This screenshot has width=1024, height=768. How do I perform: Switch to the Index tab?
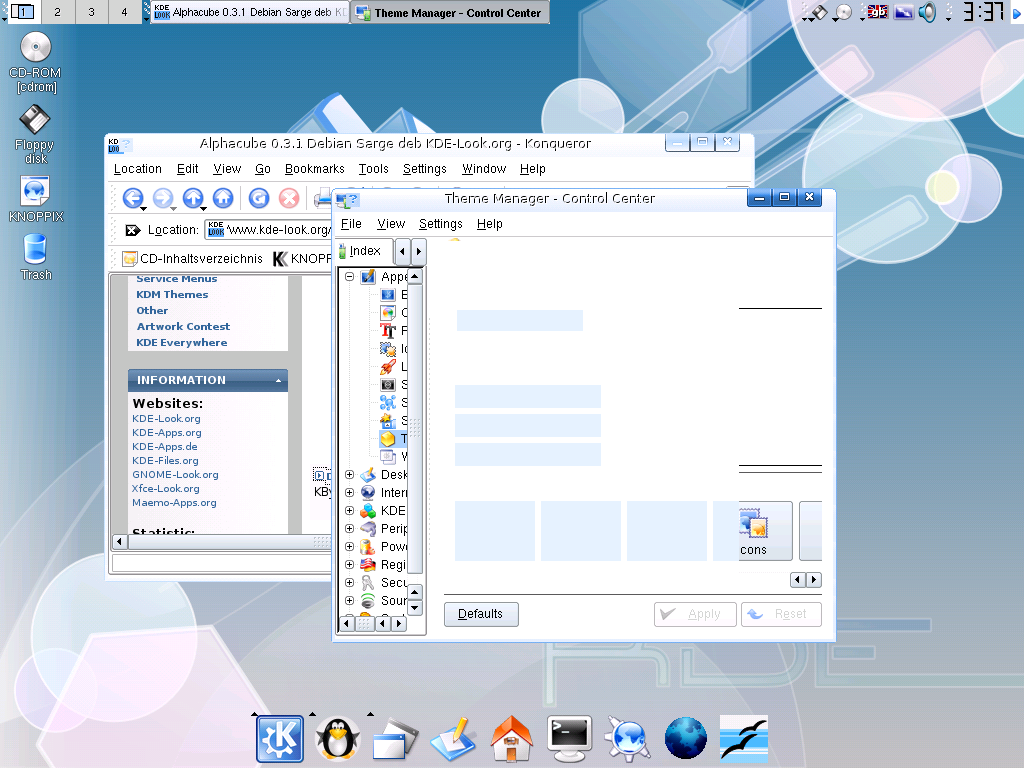[x=364, y=251]
